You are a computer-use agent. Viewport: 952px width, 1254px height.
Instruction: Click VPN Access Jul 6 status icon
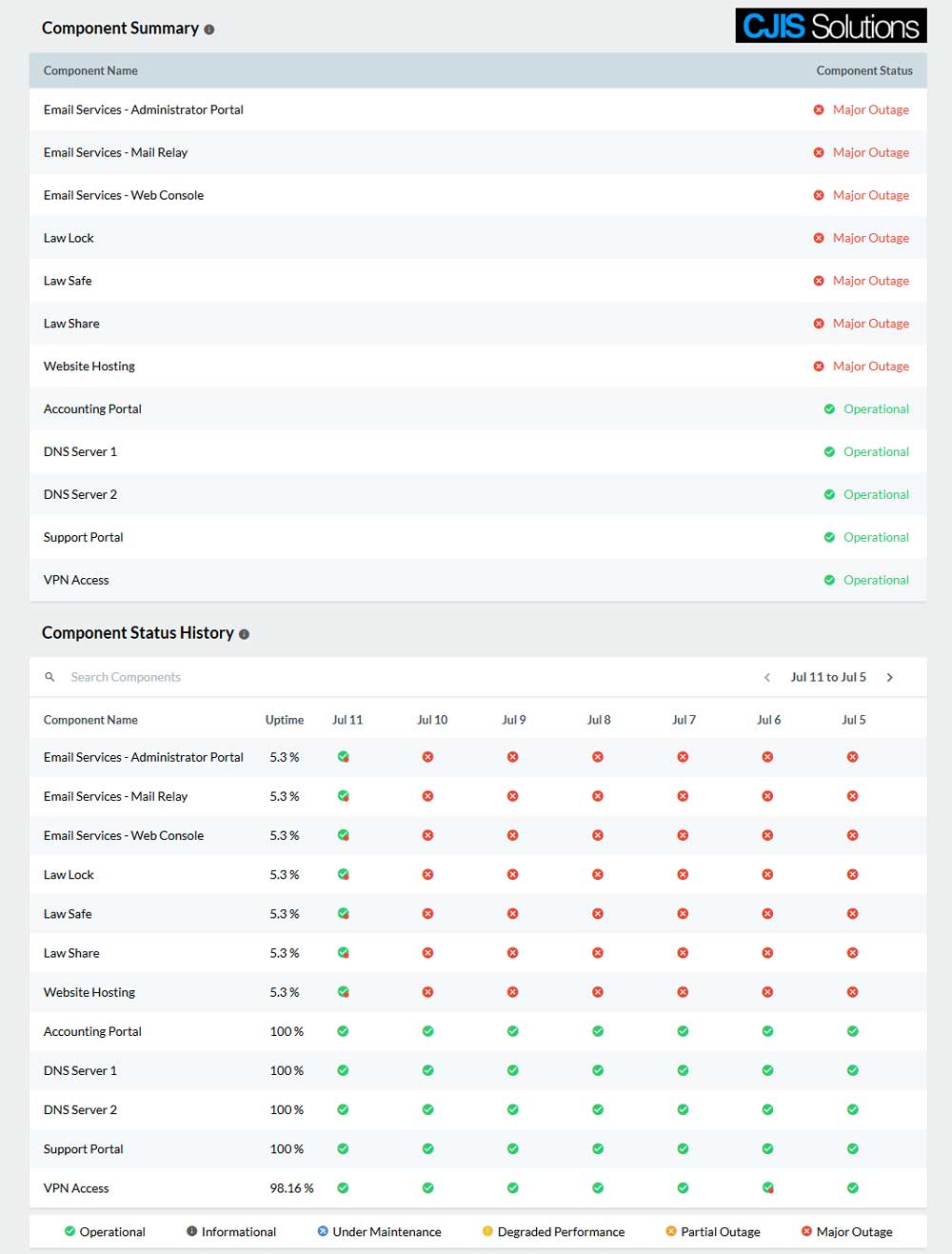tap(767, 1187)
